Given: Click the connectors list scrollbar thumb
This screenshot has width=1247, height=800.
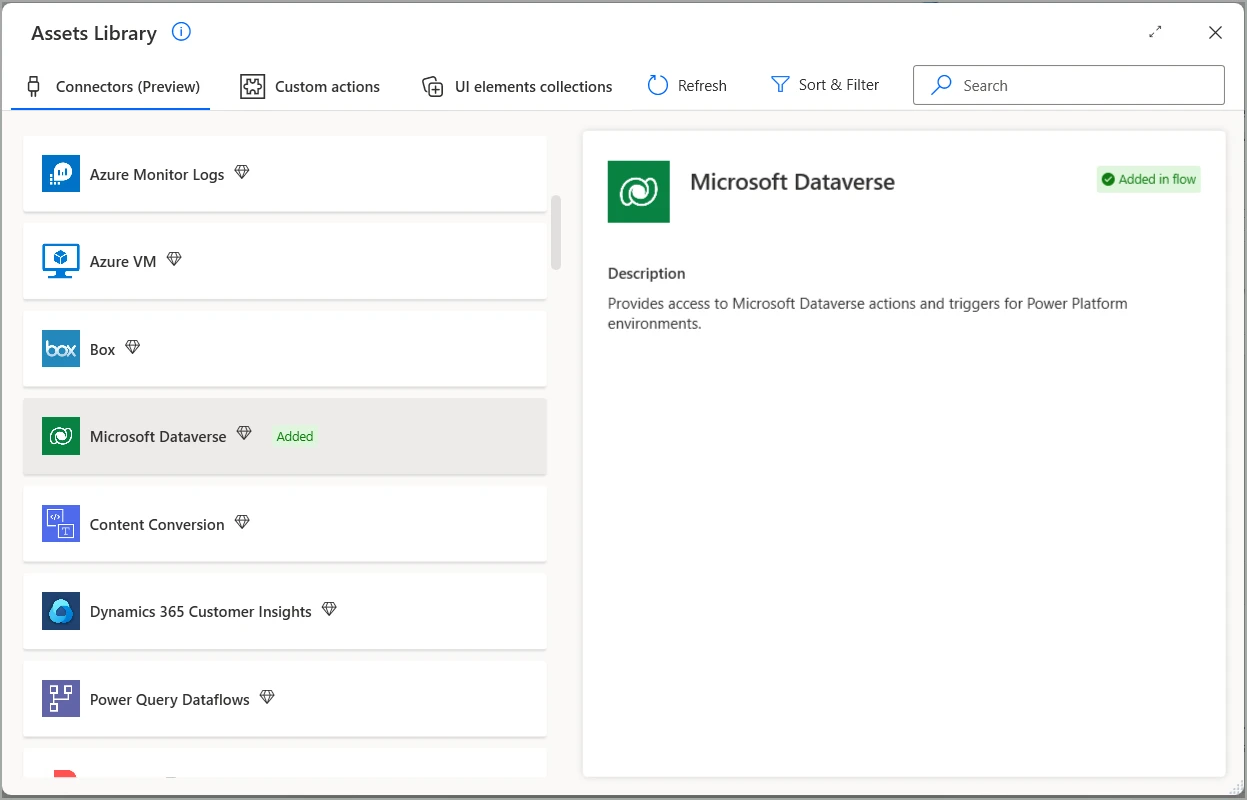Looking at the screenshot, I should click(x=556, y=232).
